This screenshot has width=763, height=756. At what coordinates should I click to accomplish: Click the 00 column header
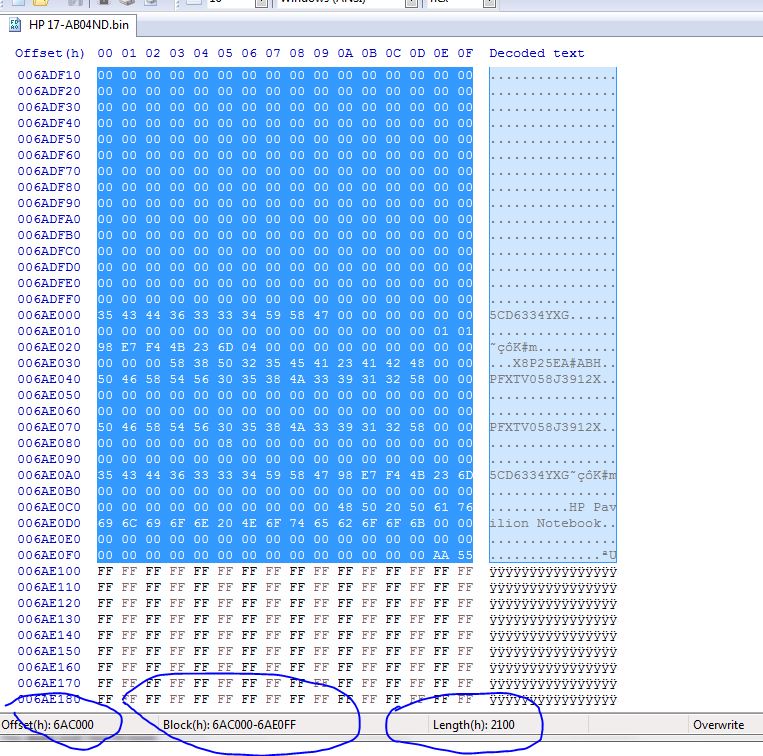105,53
